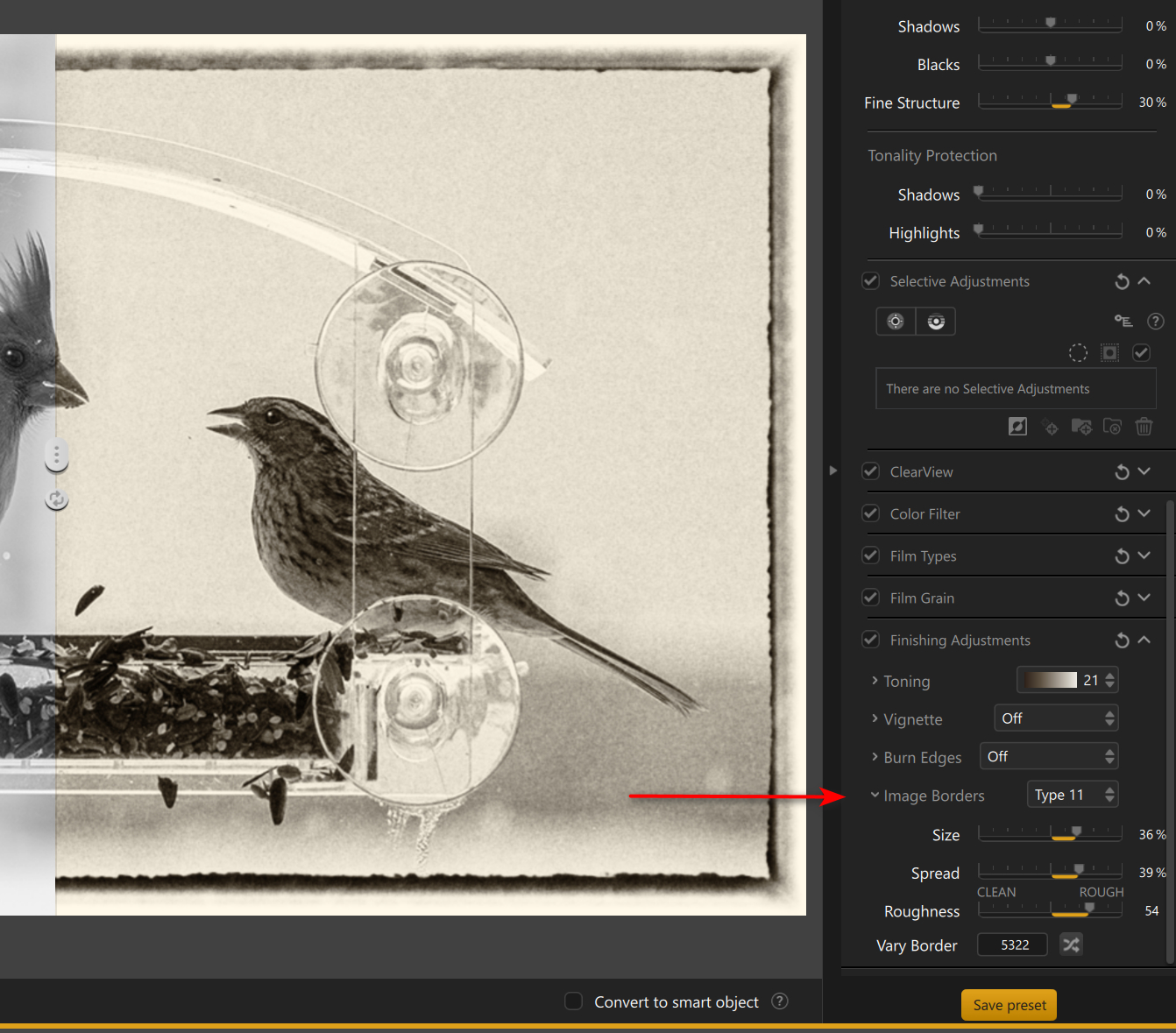Click 'There are no Selective Adjustments' list box
The height and width of the screenshot is (1033, 1176).
click(1016, 388)
